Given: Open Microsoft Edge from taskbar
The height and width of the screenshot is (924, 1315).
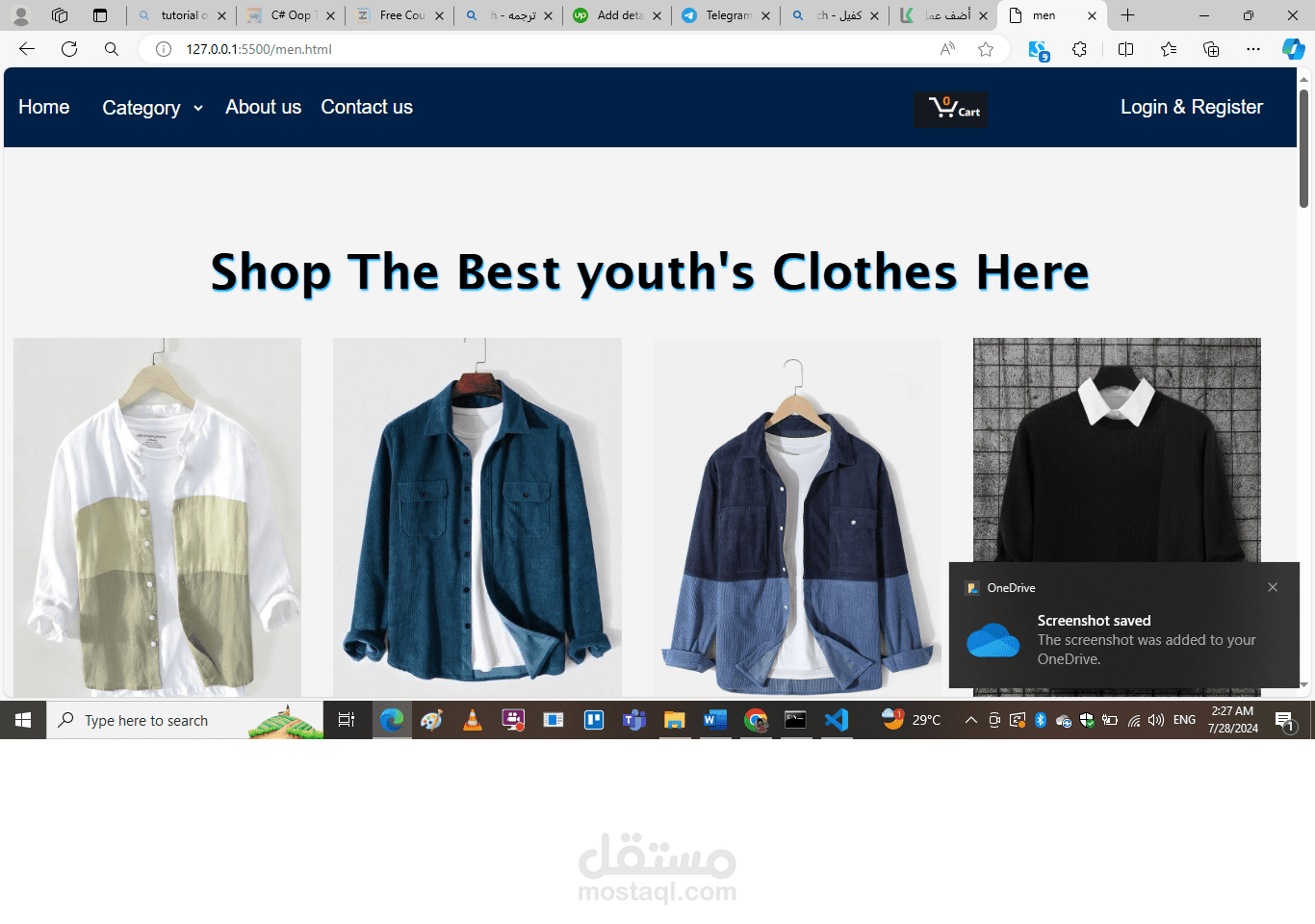Looking at the screenshot, I should coord(392,720).
